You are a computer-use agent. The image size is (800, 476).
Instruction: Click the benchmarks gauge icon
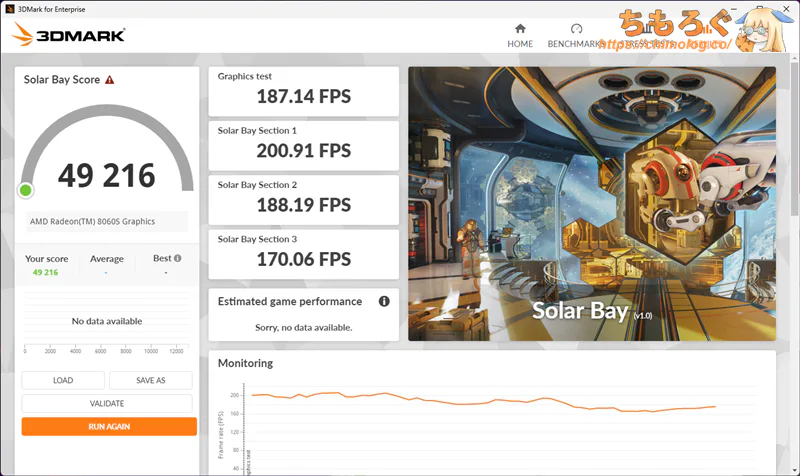click(576, 29)
